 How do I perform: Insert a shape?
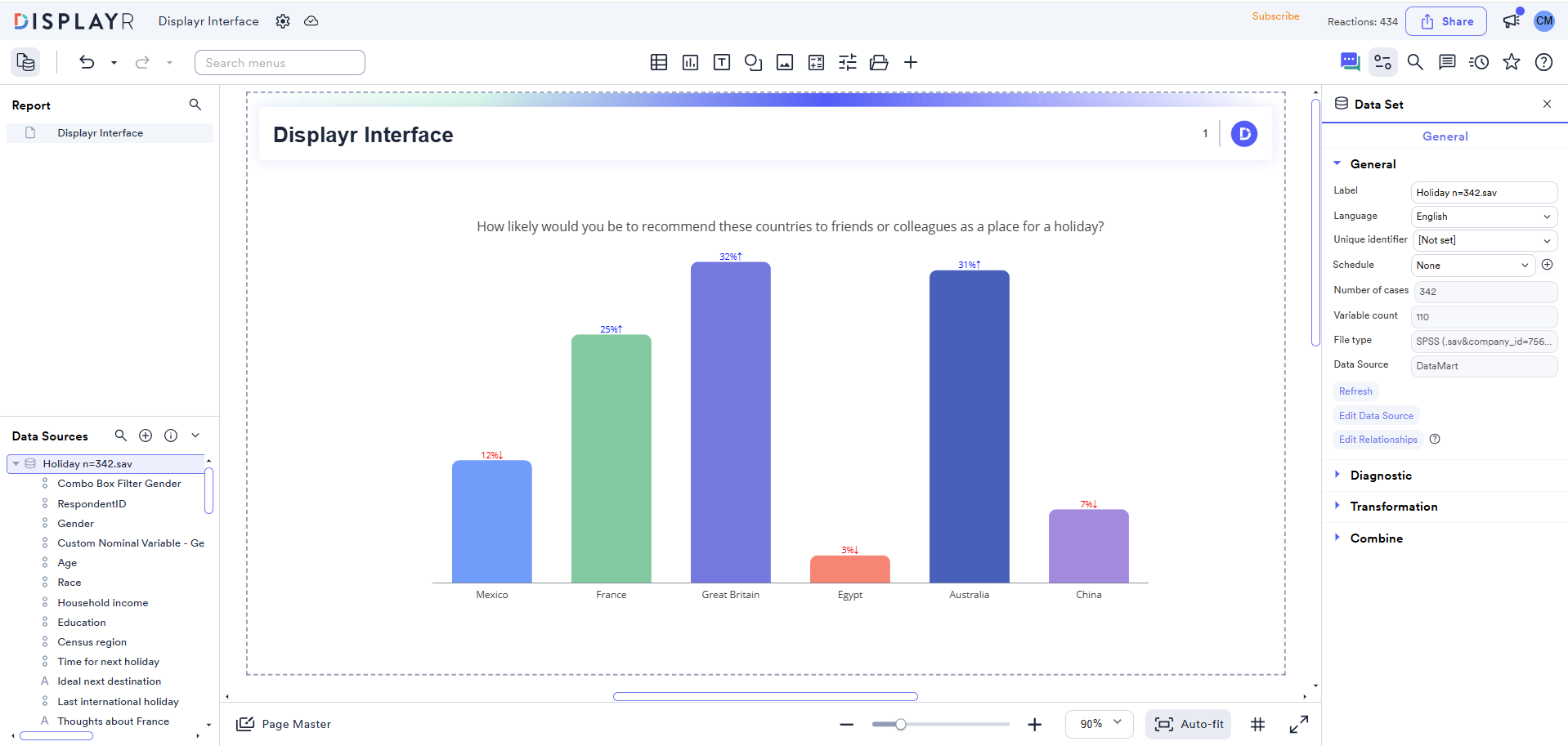754,62
